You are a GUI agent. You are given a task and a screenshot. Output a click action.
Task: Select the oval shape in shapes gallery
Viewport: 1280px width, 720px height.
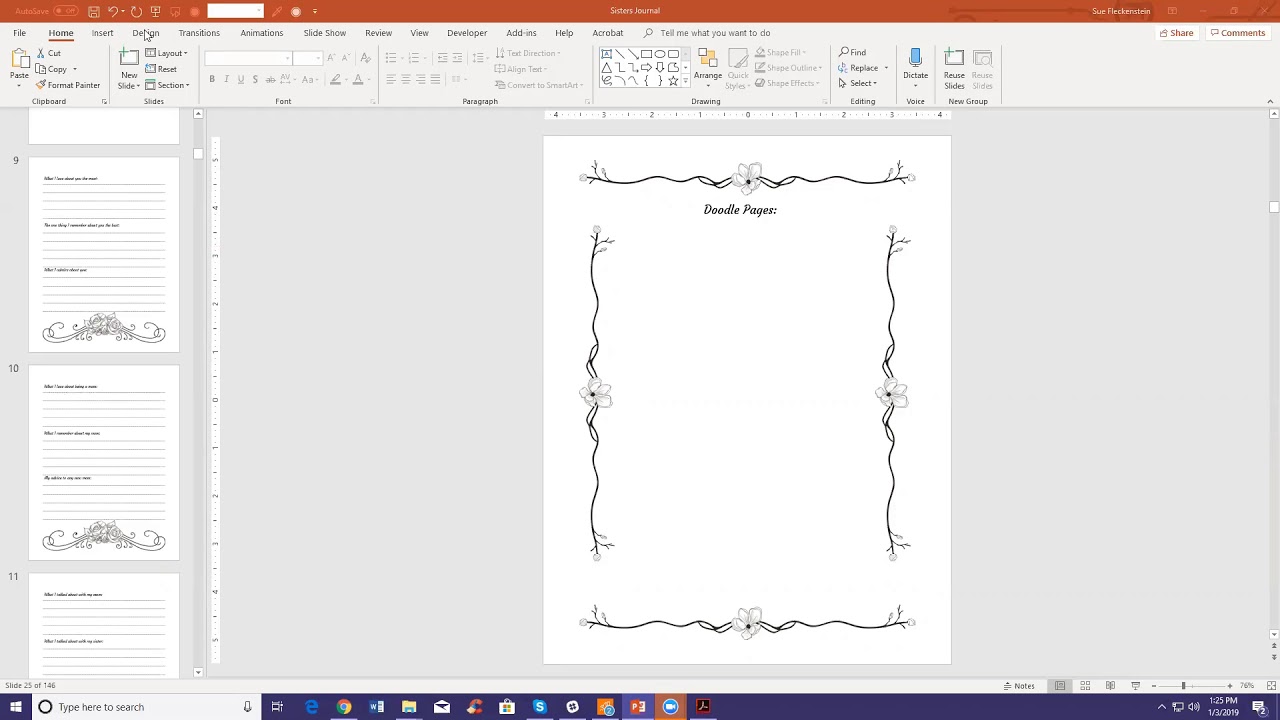[x=660, y=54]
